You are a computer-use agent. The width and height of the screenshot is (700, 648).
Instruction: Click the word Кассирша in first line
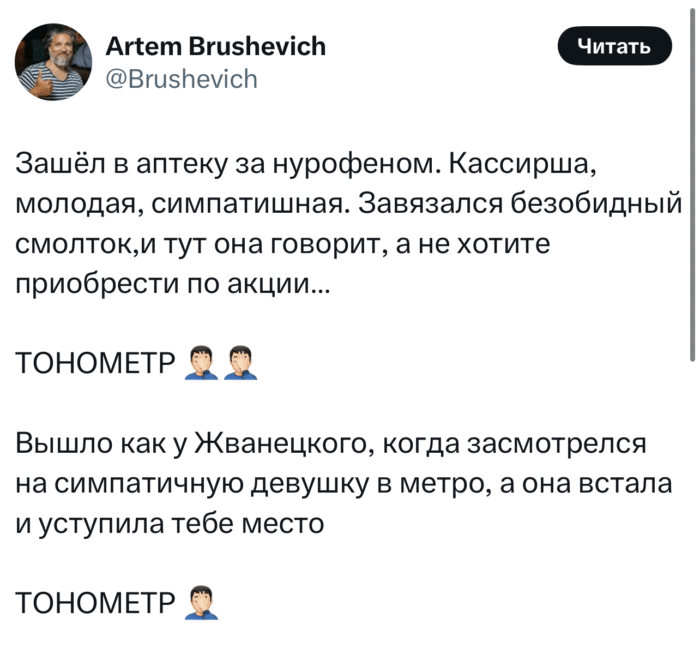pyautogui.click(x=531, y=163)
